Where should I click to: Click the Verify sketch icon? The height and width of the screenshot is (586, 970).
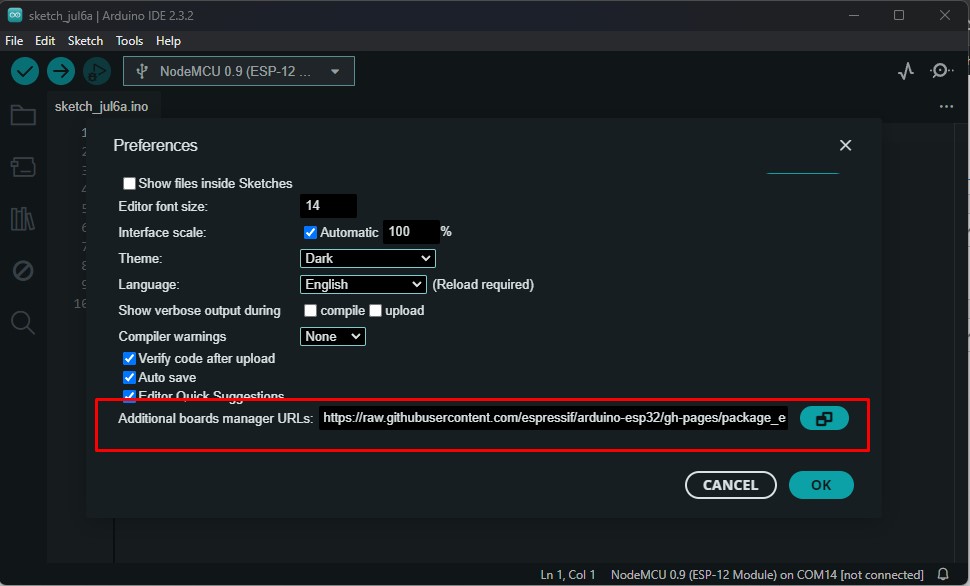(x=23, y=70)
